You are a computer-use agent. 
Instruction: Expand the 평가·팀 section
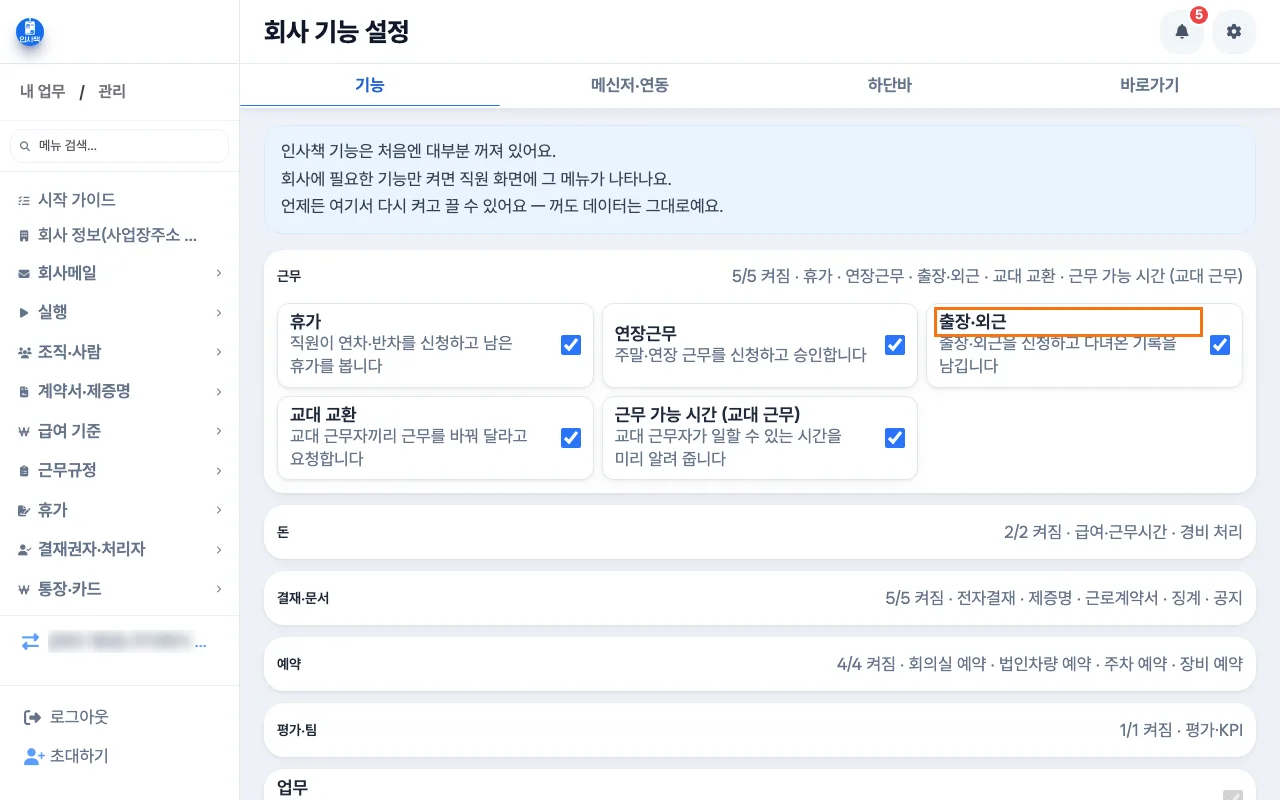(x=759, y=729)
